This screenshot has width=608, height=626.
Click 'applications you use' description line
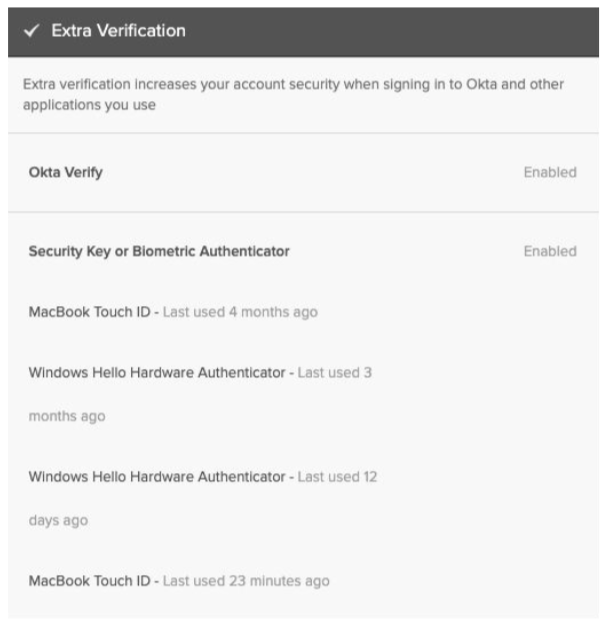pyautogui.click(x=89, y=104)
